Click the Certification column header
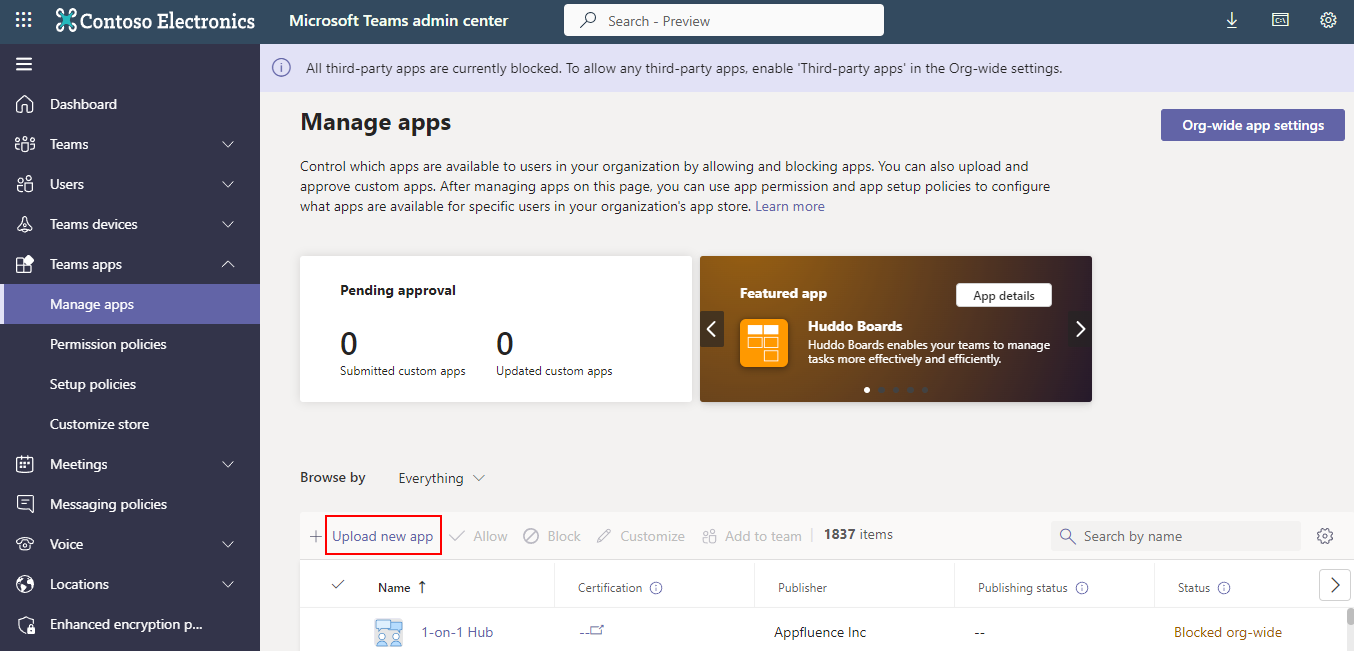Image resolution: width=1354 pixels, height=651 pixels. [x=610, y=588]
